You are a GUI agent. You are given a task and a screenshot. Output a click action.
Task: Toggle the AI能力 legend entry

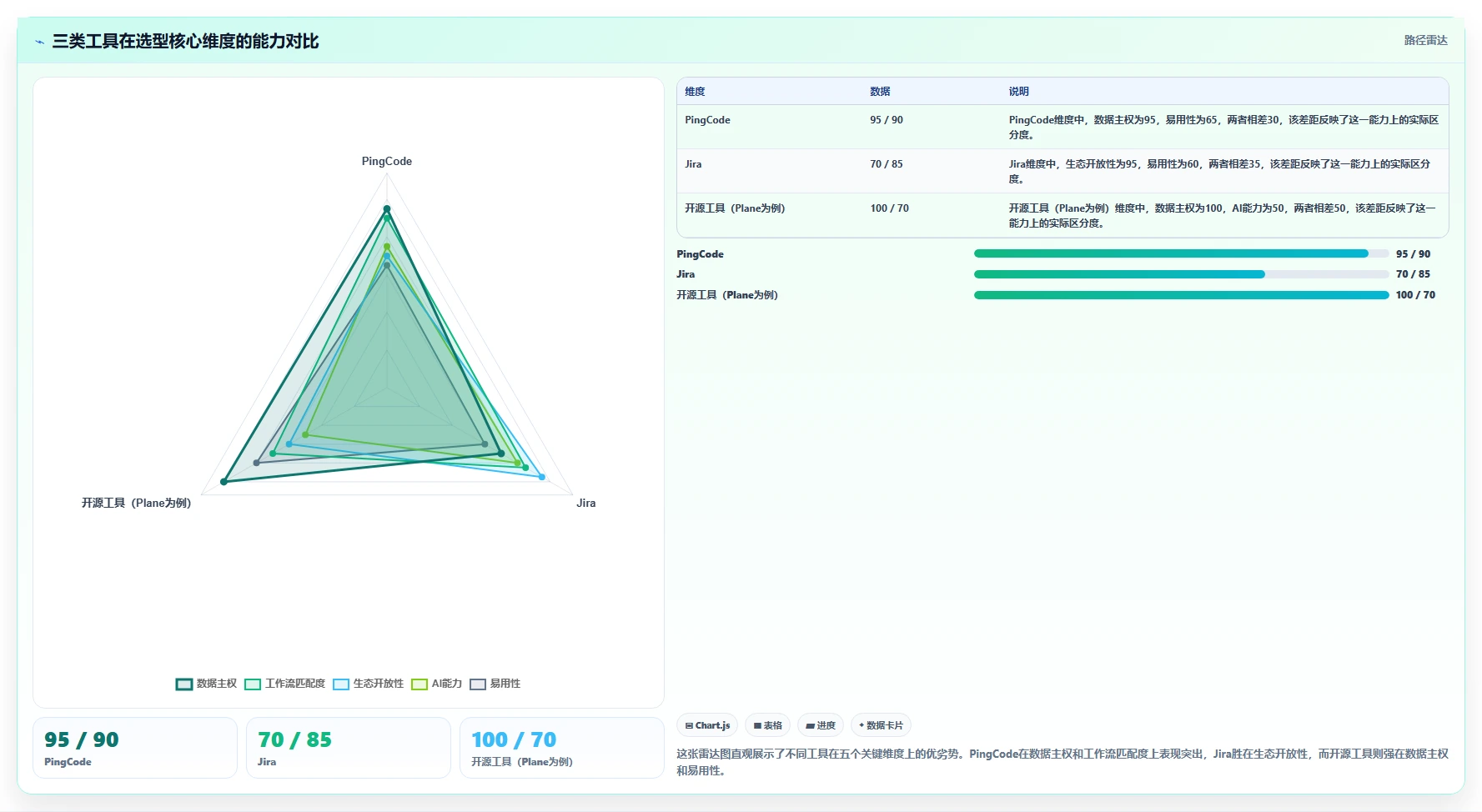(436, 684)
